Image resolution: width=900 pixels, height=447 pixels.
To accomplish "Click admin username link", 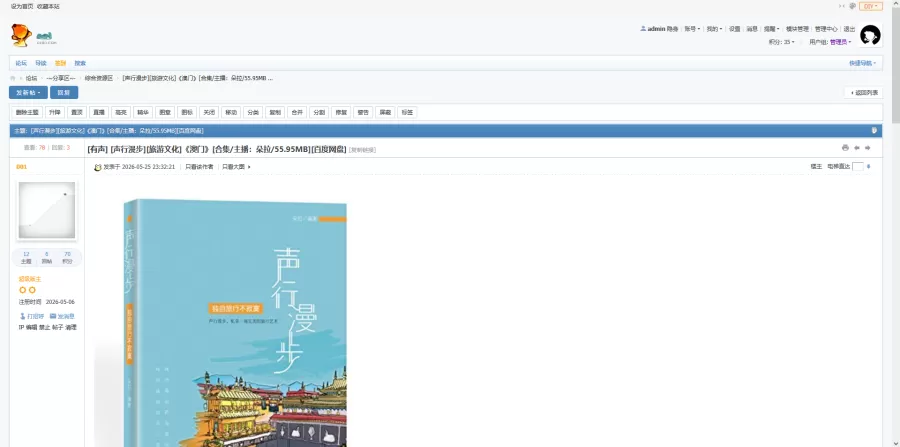I will tap(656, 29).
